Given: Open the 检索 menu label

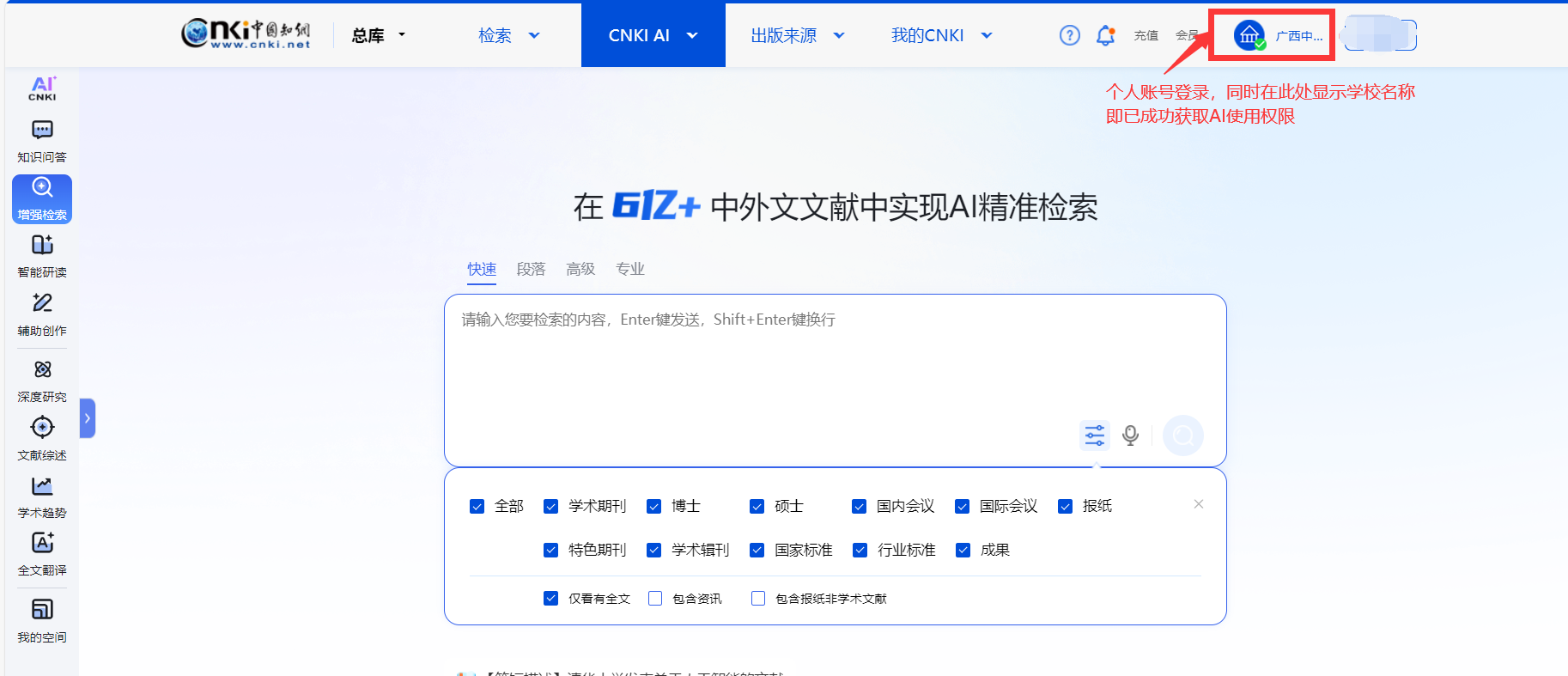Looking at the screenshot, I should click(x=495, y=35).
